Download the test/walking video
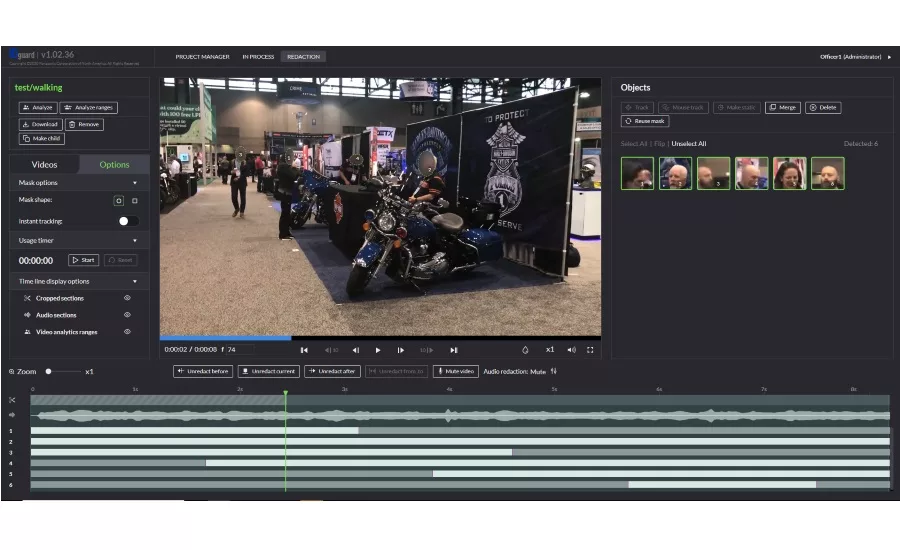This screenshot has width=900, height=550. [40, 124]
